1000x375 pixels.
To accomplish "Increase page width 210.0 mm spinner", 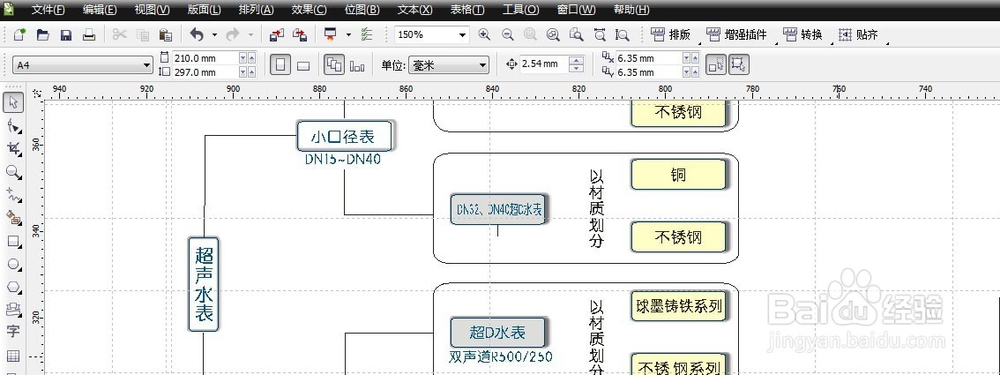I will click(x=252, y=57).
